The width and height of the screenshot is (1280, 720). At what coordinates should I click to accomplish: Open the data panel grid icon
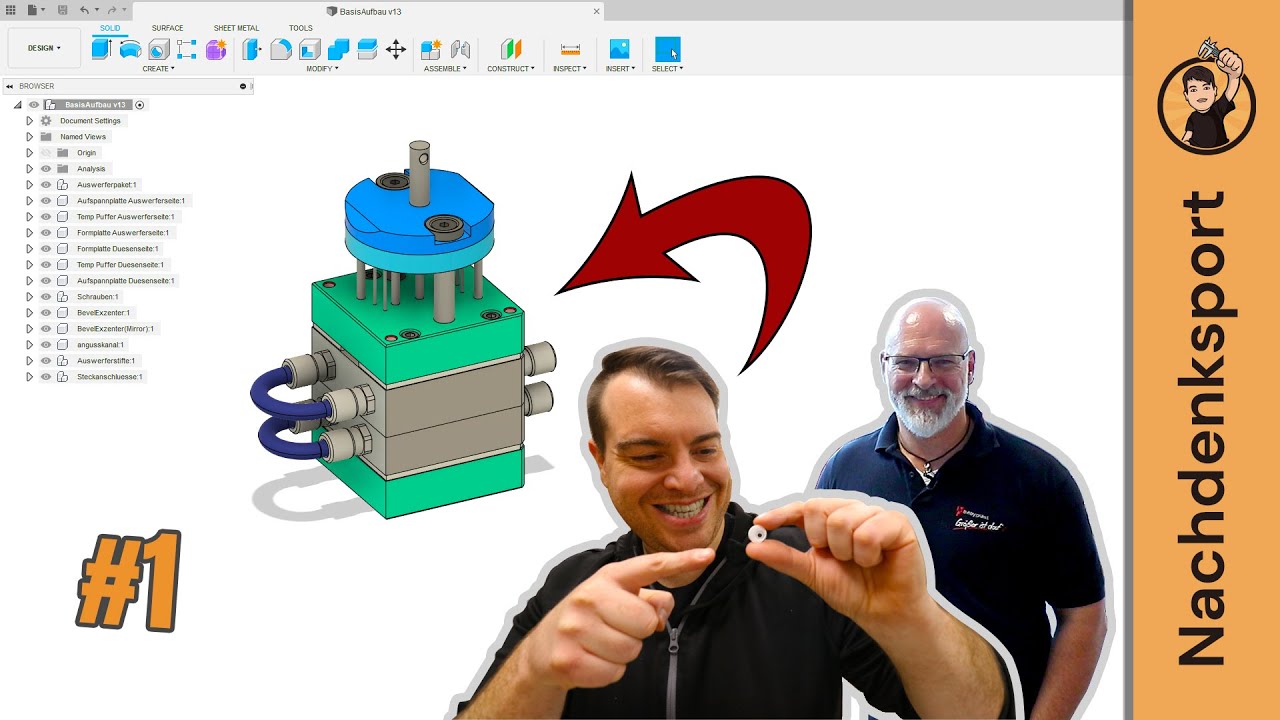(x=11, y=10)
